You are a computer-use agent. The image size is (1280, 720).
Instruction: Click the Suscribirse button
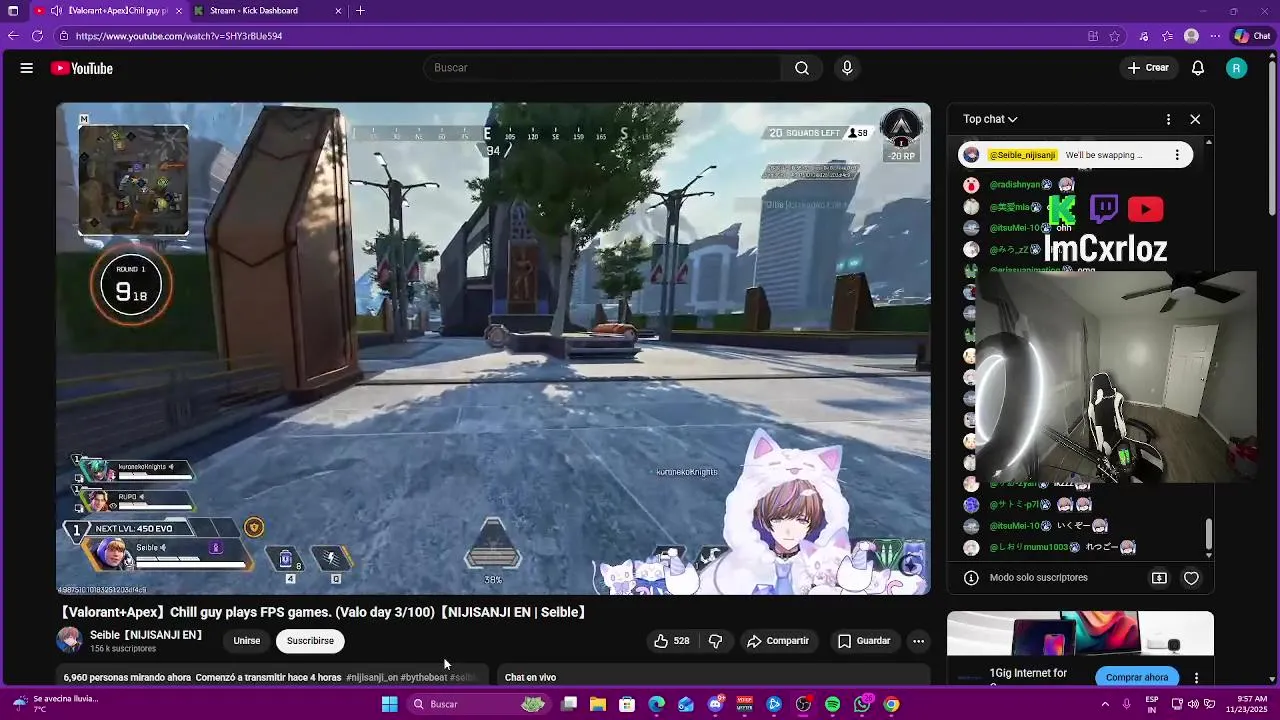(310, 641)
